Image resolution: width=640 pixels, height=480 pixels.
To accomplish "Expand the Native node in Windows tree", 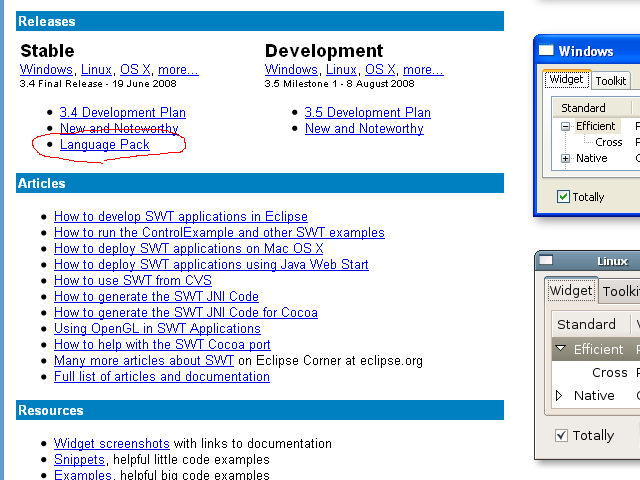I will pyautogui.click(x=565, y=158).
